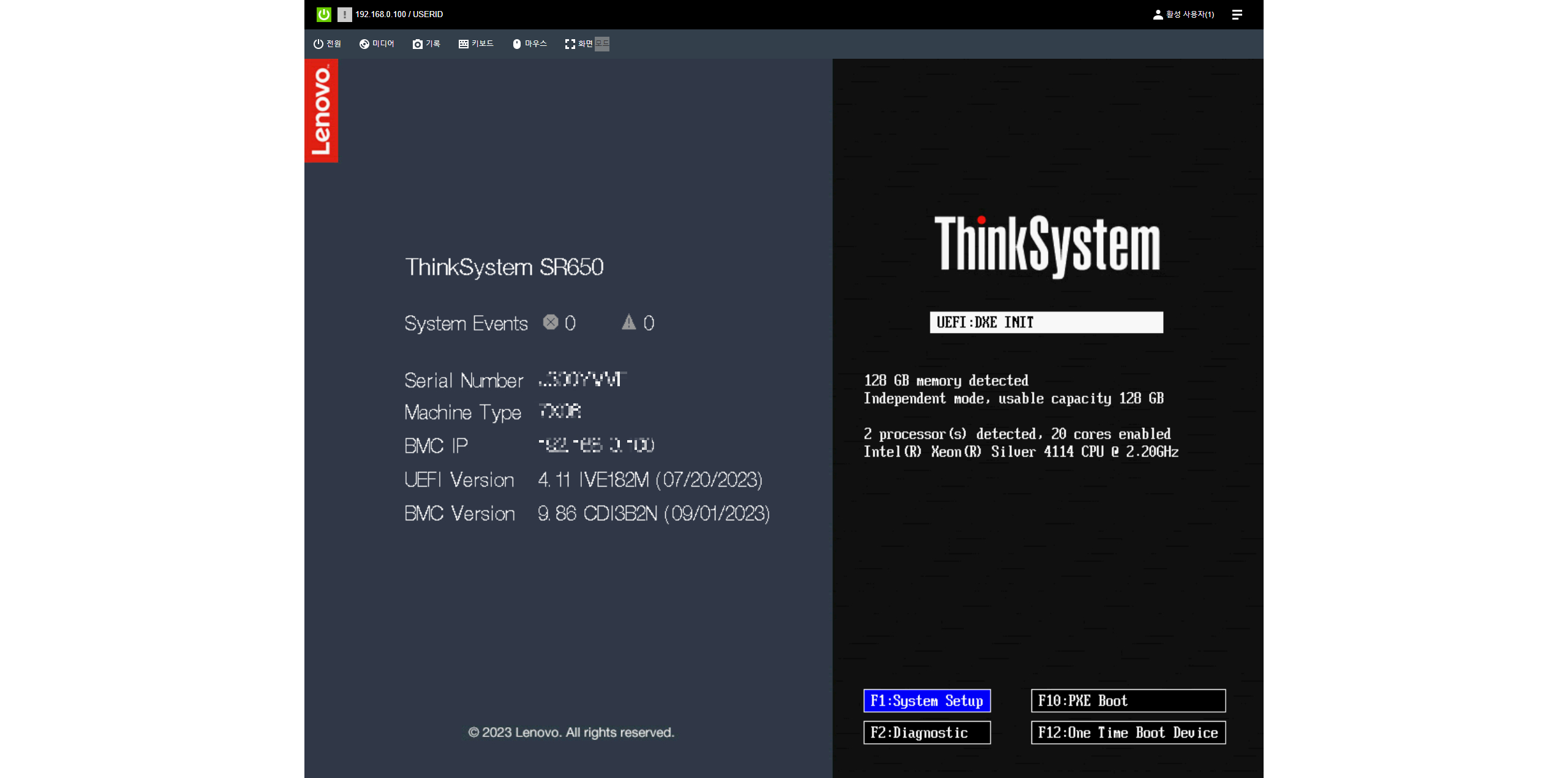This screenshot has width=1568, height=778.
Task: Click the Lenovo logo
Action: [321, 111]
